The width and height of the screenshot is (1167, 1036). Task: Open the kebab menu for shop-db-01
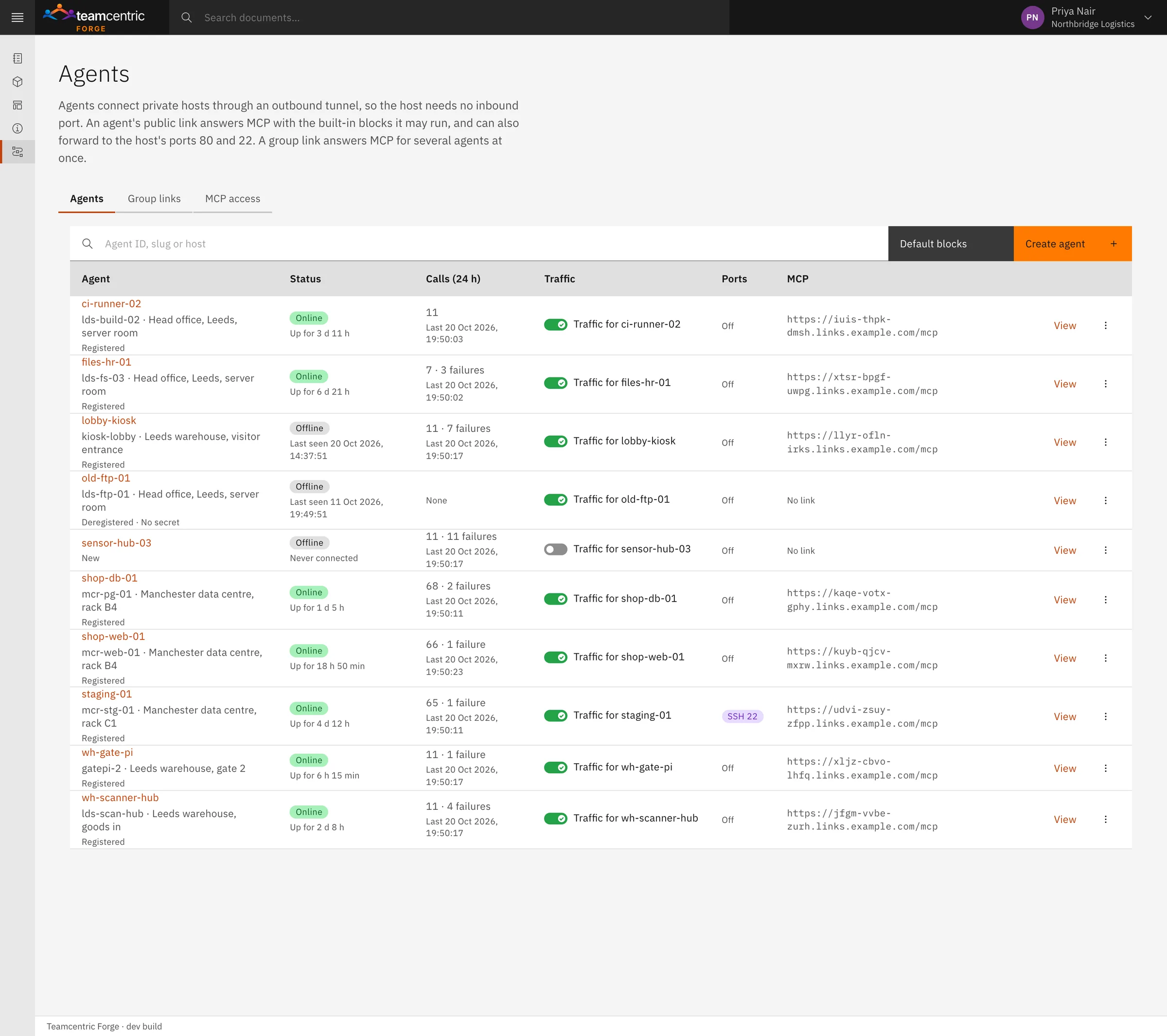1105,600
